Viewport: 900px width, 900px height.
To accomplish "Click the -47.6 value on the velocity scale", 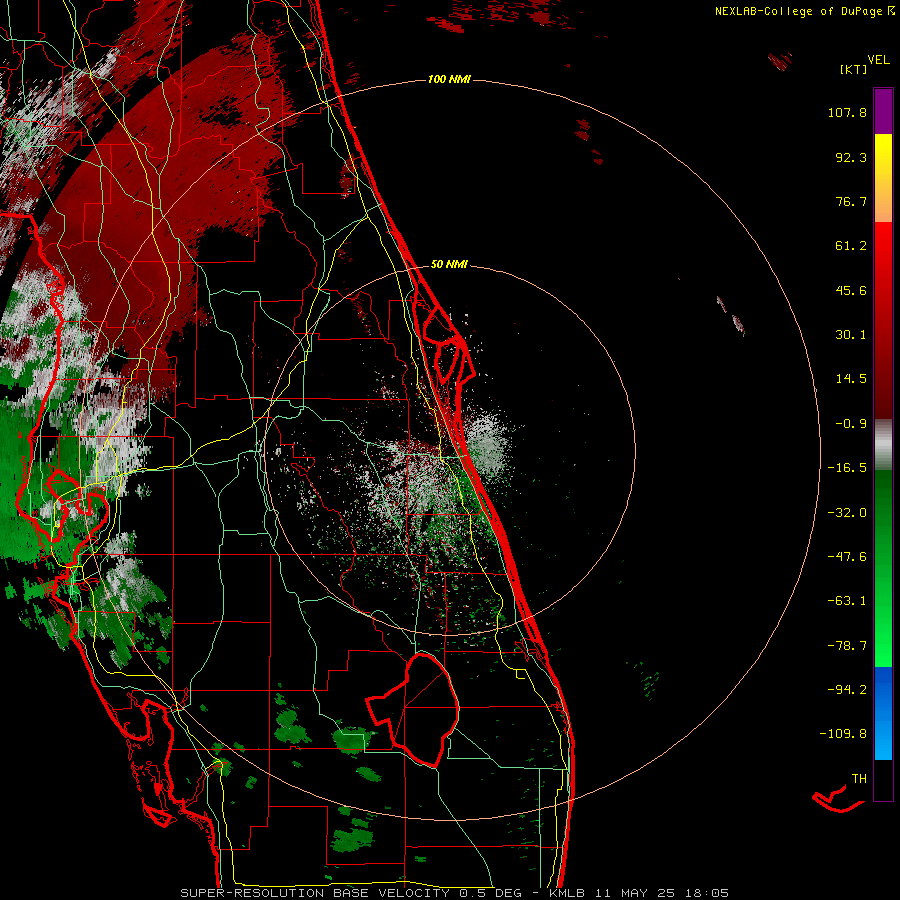I will 847,557.
